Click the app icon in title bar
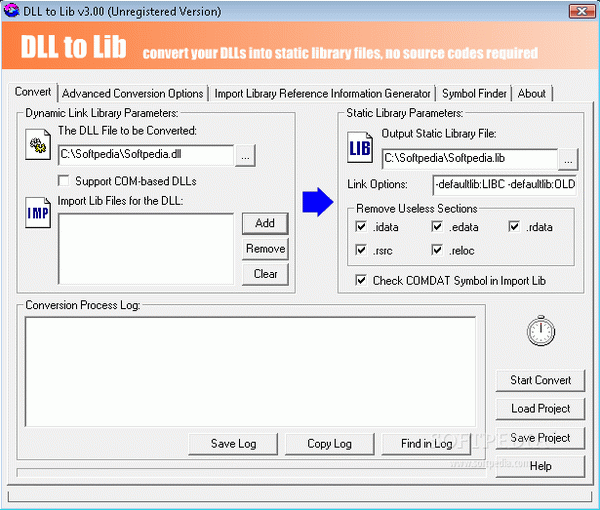This screenshot has width=600, height=510. click(11, 11)
